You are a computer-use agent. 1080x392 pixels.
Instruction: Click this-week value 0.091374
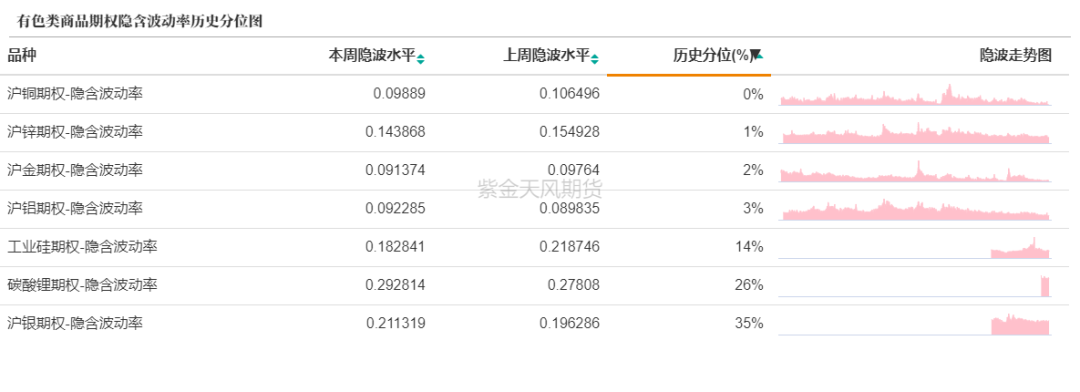click(x=395, y=170)
